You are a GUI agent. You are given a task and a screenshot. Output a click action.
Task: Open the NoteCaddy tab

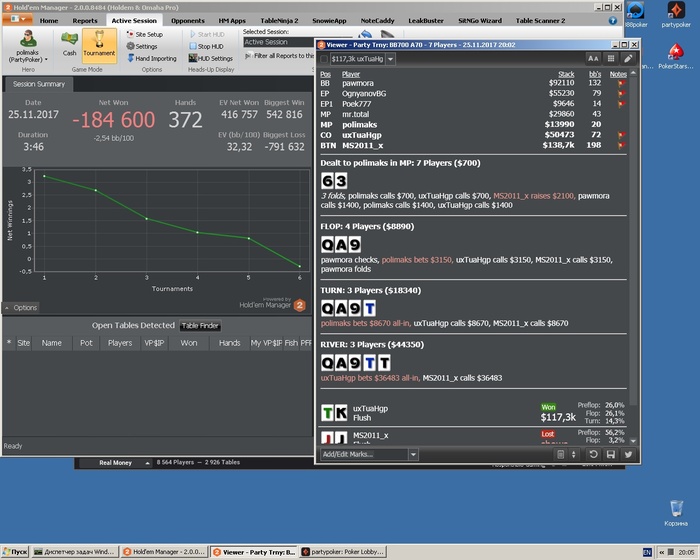pyautogui.click(x=377, y=21)
